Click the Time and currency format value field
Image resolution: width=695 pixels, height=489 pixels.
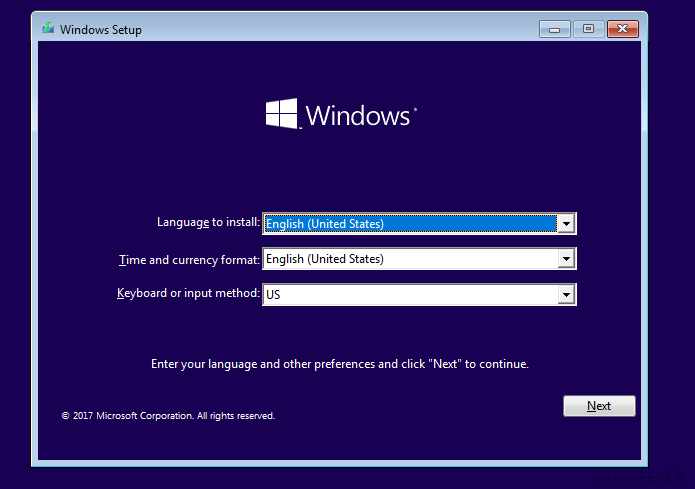pyautogui.click(x=410, y=259)
